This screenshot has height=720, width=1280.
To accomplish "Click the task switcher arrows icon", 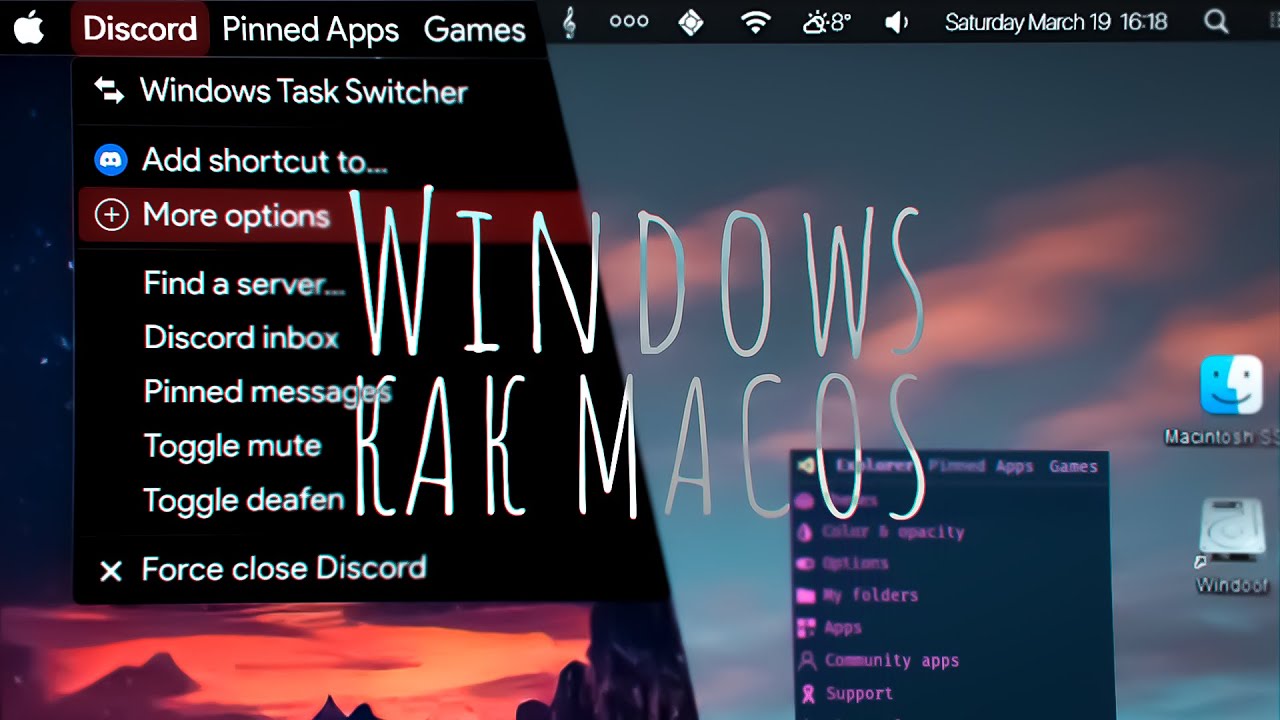I will (109, 91).
